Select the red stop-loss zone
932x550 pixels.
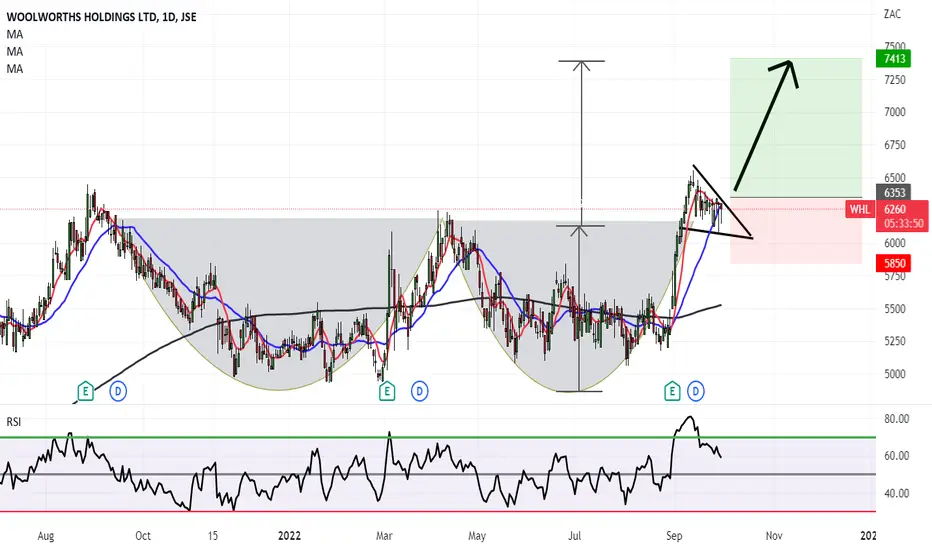796,231
